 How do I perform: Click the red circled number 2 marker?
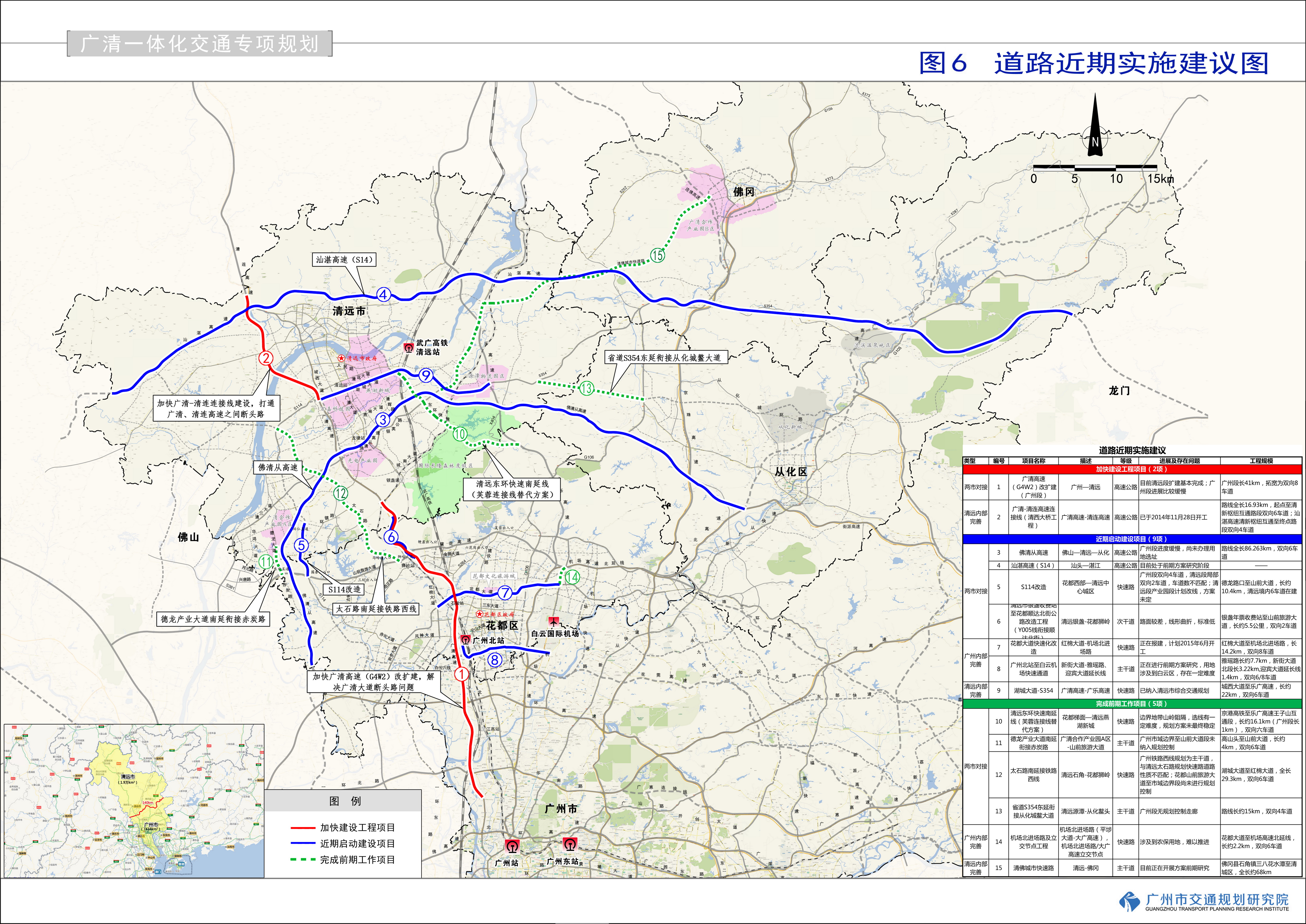click(x=266, y=358)
